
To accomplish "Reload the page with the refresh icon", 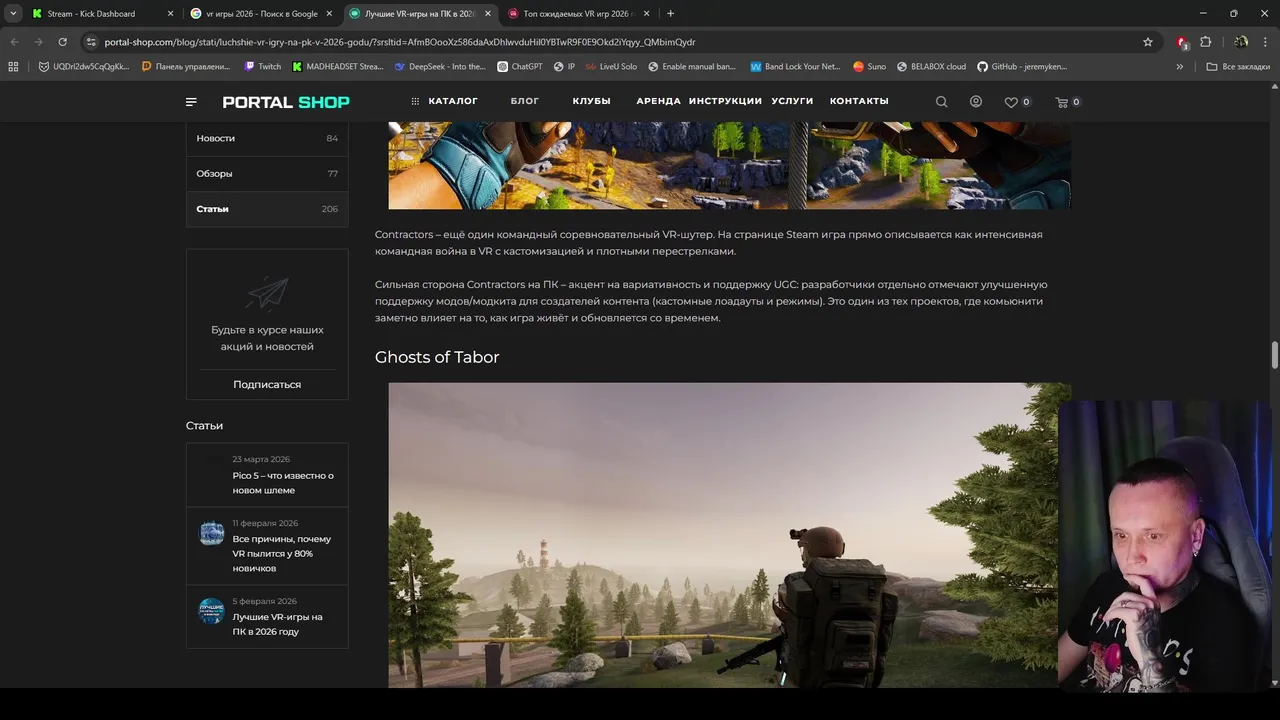I will click(62, 42).
